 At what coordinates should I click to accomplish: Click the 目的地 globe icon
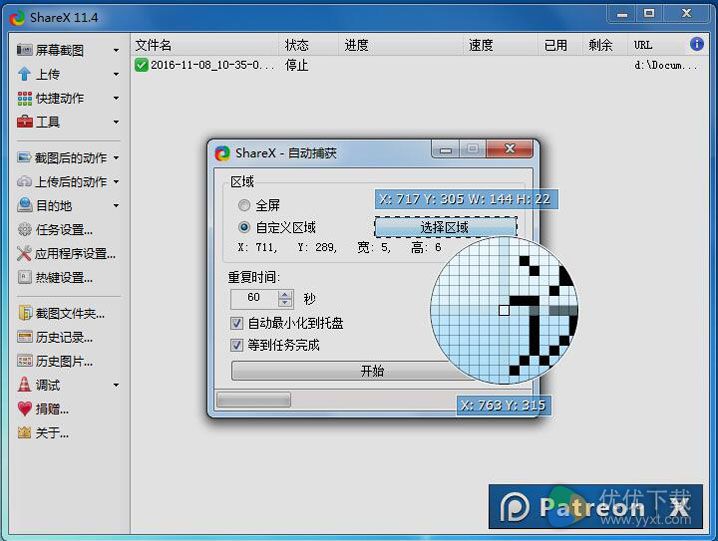[25, 205]
